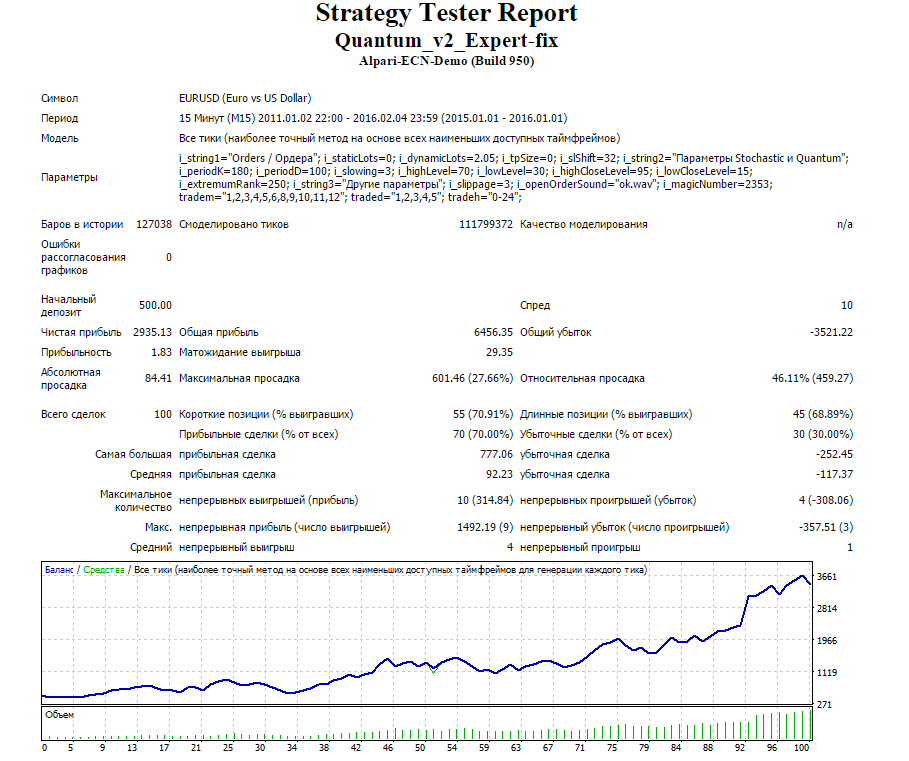Click max consecutive loss '-357.51 (3)'
The width and height of the screenshot is (909, 761).
coord(826,527)
